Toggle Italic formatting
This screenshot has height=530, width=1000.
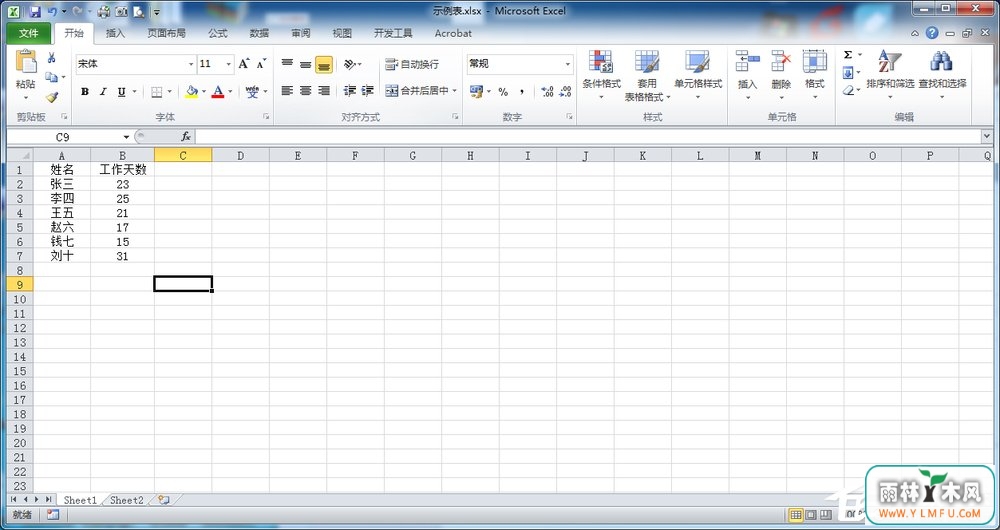(103, 92)
